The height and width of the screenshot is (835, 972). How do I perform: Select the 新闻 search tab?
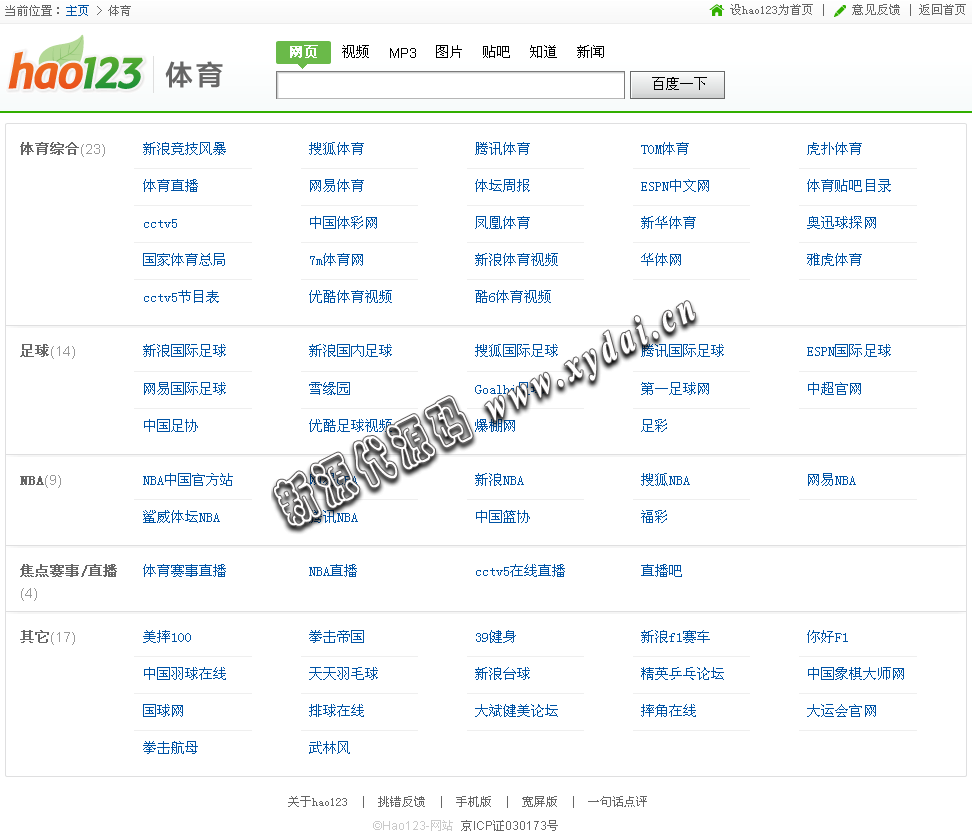click(x=590, y=52)
